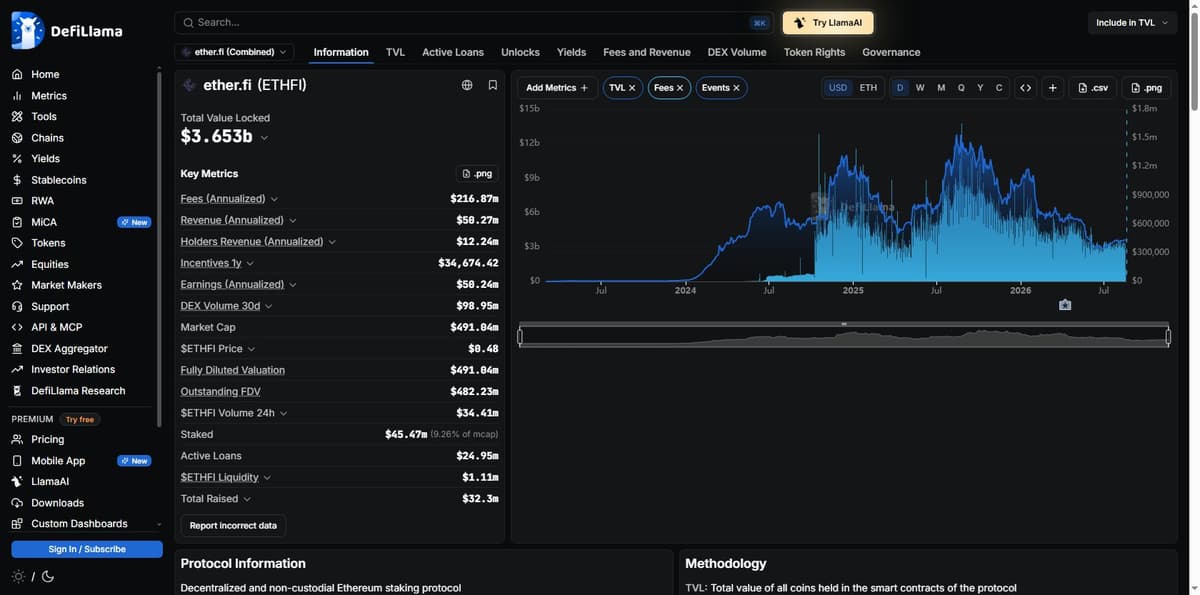Remove the Events metric chip

pos(737,88)
